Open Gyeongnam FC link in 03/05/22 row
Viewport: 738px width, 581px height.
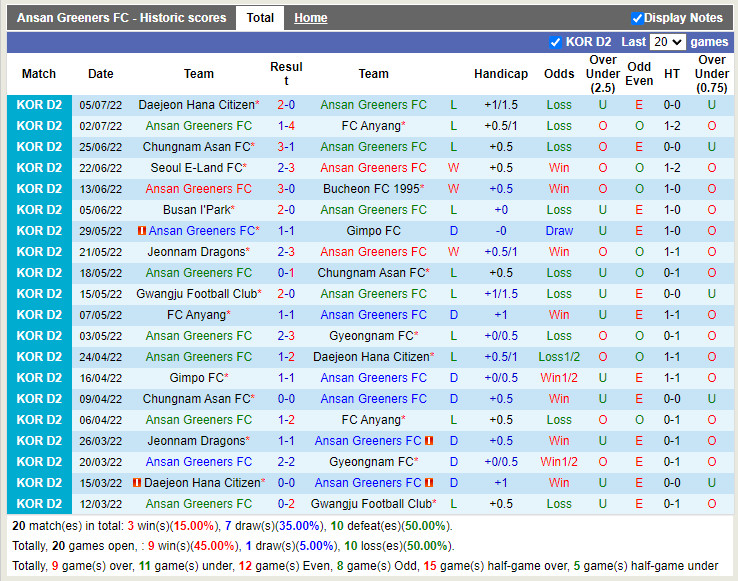click(x=371, y=336)
